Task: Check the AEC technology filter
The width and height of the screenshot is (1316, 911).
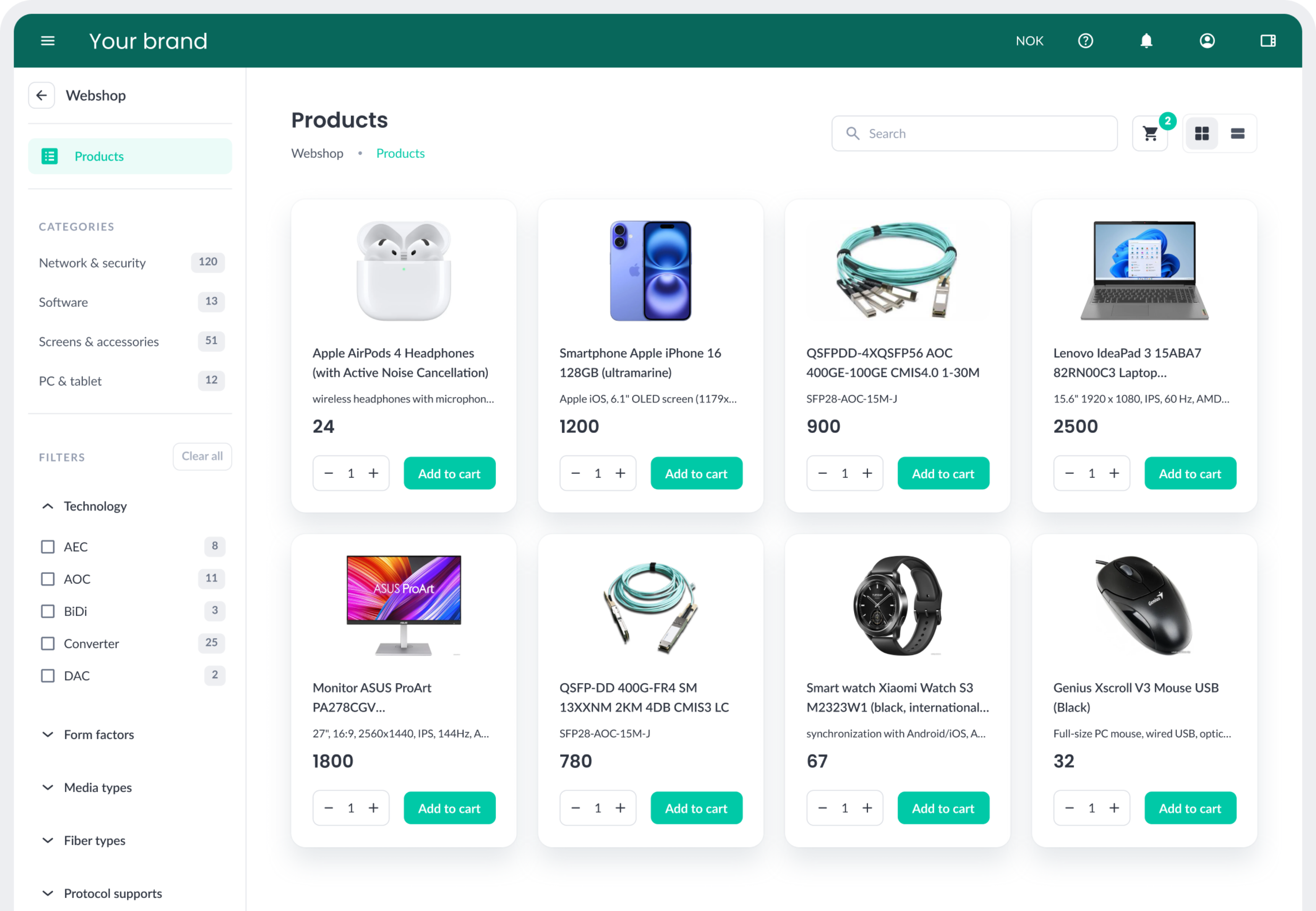Action: click(48, 547)
